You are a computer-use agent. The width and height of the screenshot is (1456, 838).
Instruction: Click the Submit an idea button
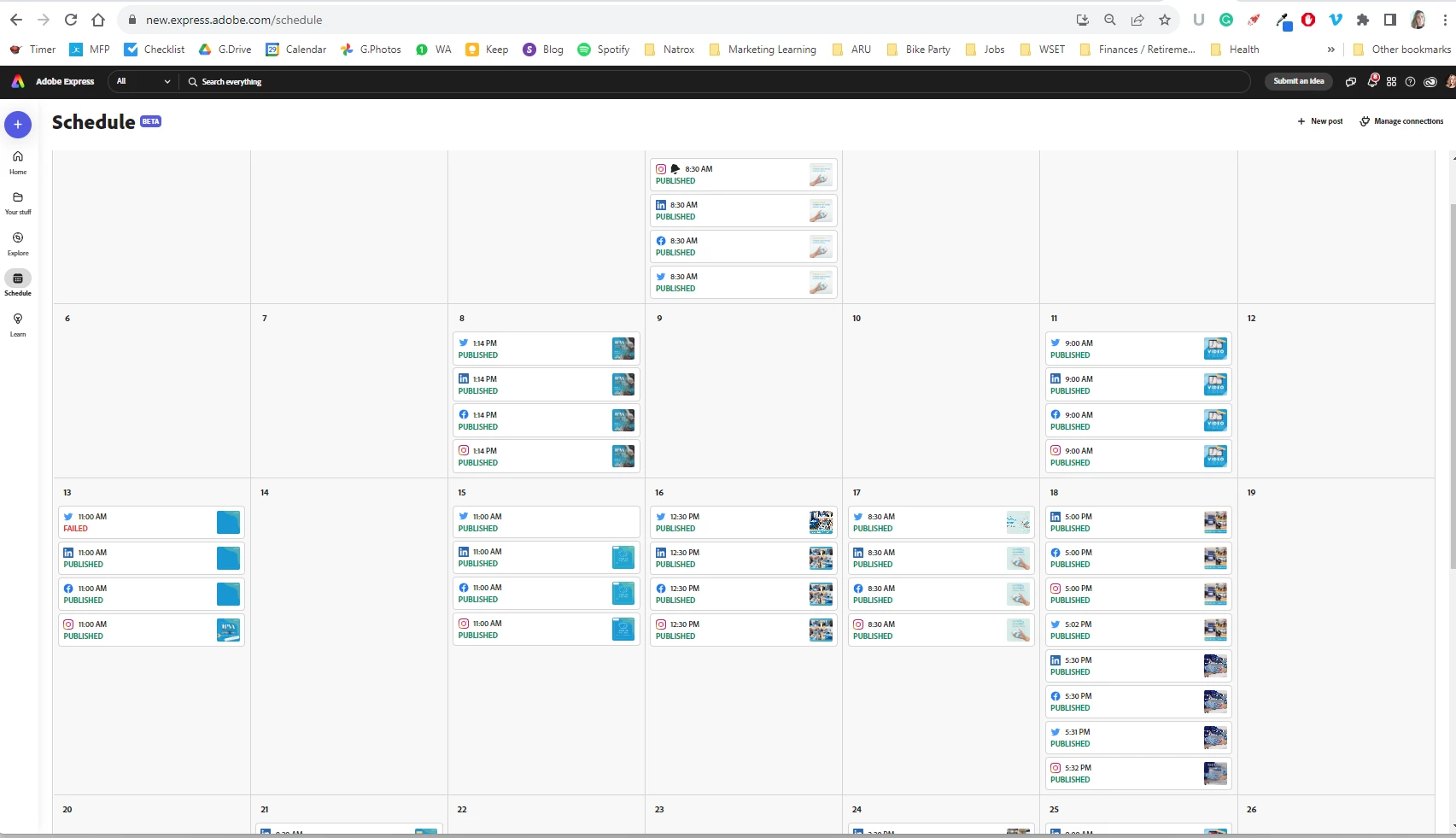point(1298,81)
